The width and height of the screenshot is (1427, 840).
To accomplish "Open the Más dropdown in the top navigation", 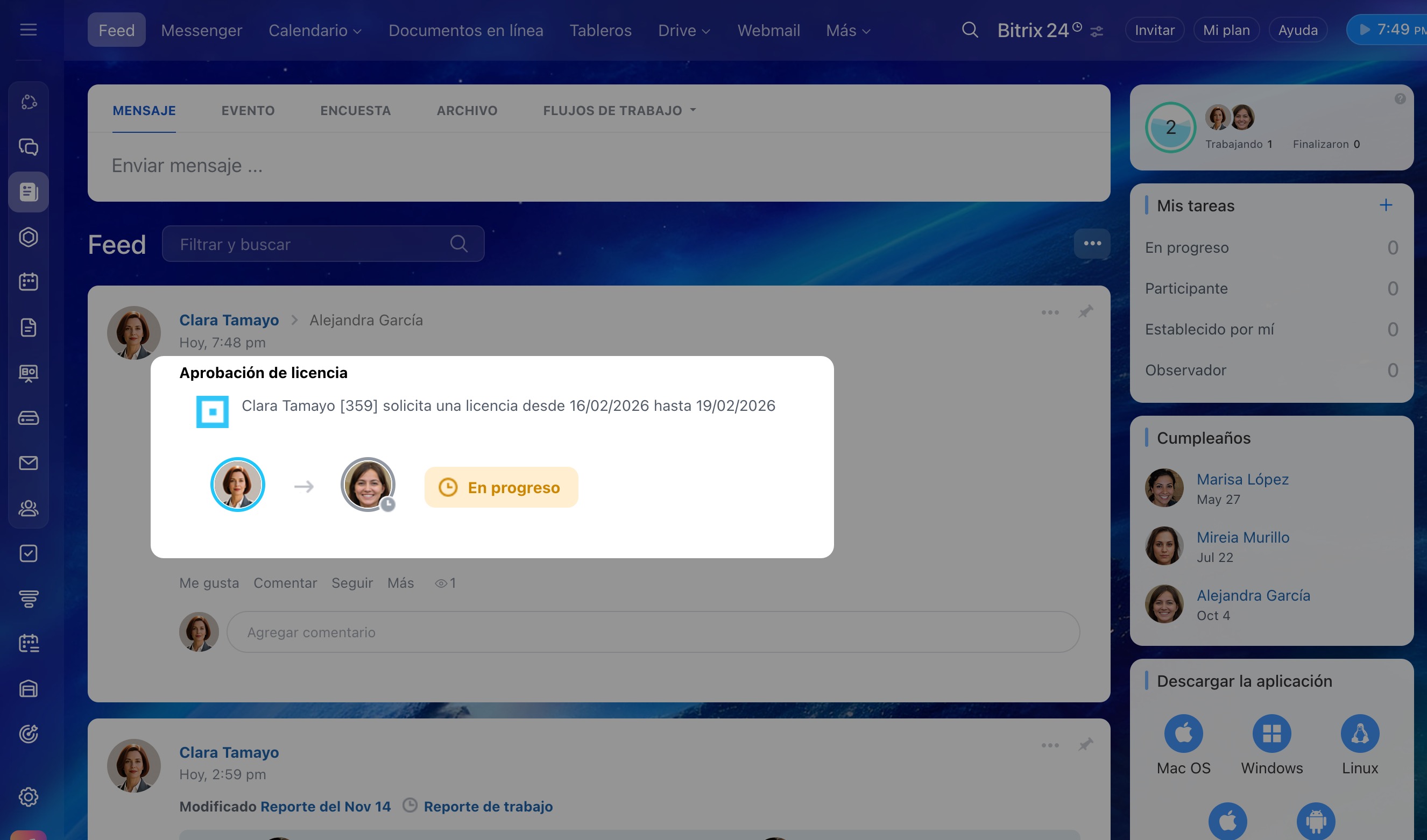I will pyautogui.click(x=847, y=31).
